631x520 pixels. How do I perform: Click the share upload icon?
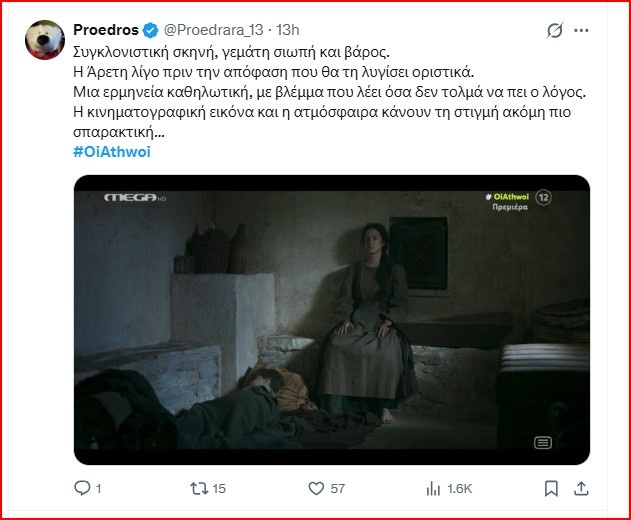coord(580,488)
